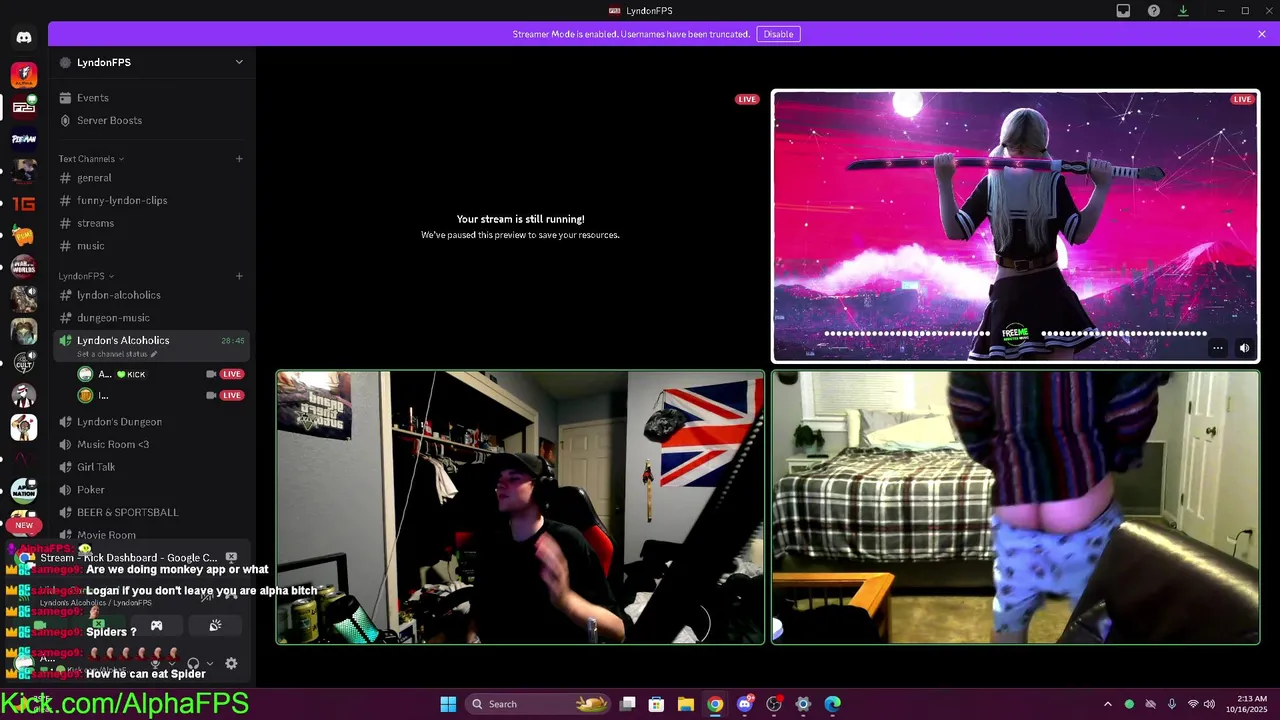Screen dimensions: 1280x720
Task: Open more options on anime stream
Action: (x=1217, y=348)
